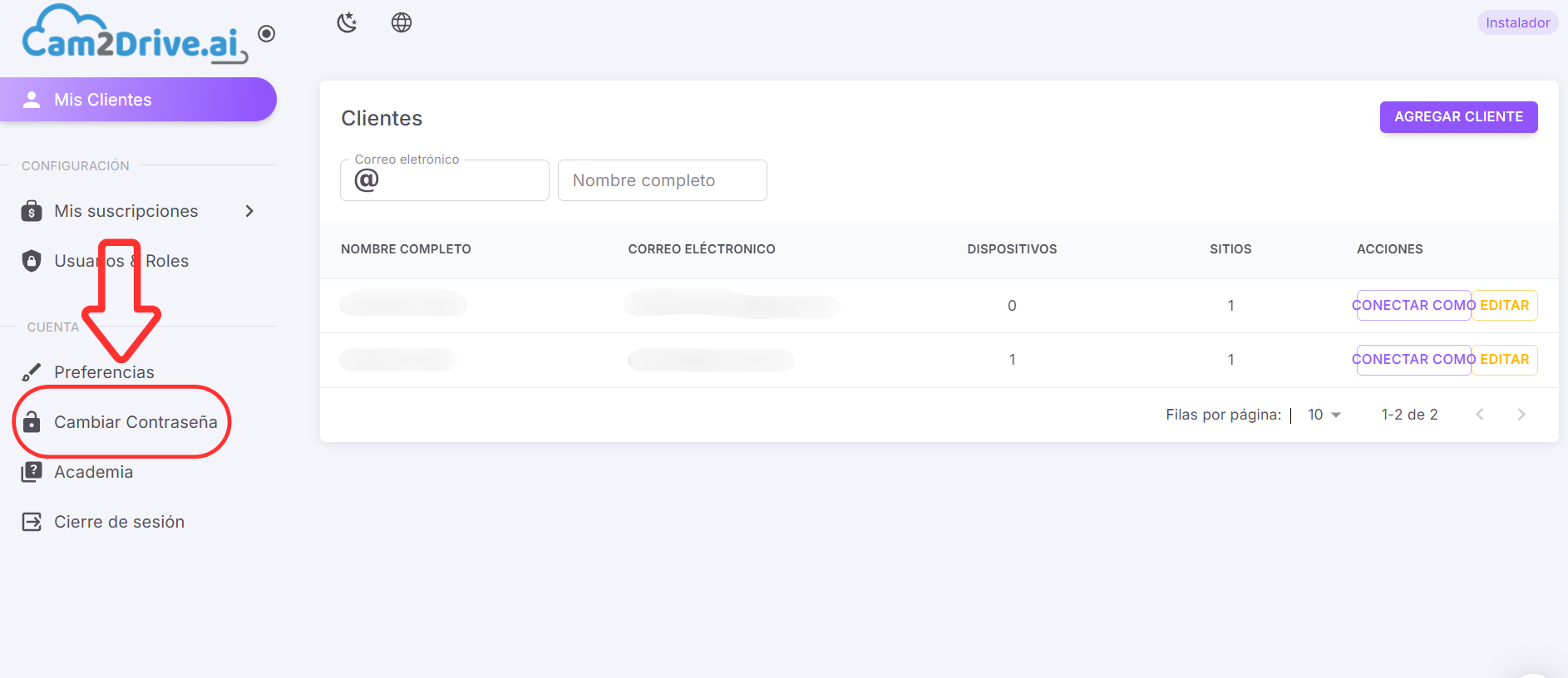1568x678 pixels.
Task: Click the Instalador role badge
Action: [x=1518, y=22]
